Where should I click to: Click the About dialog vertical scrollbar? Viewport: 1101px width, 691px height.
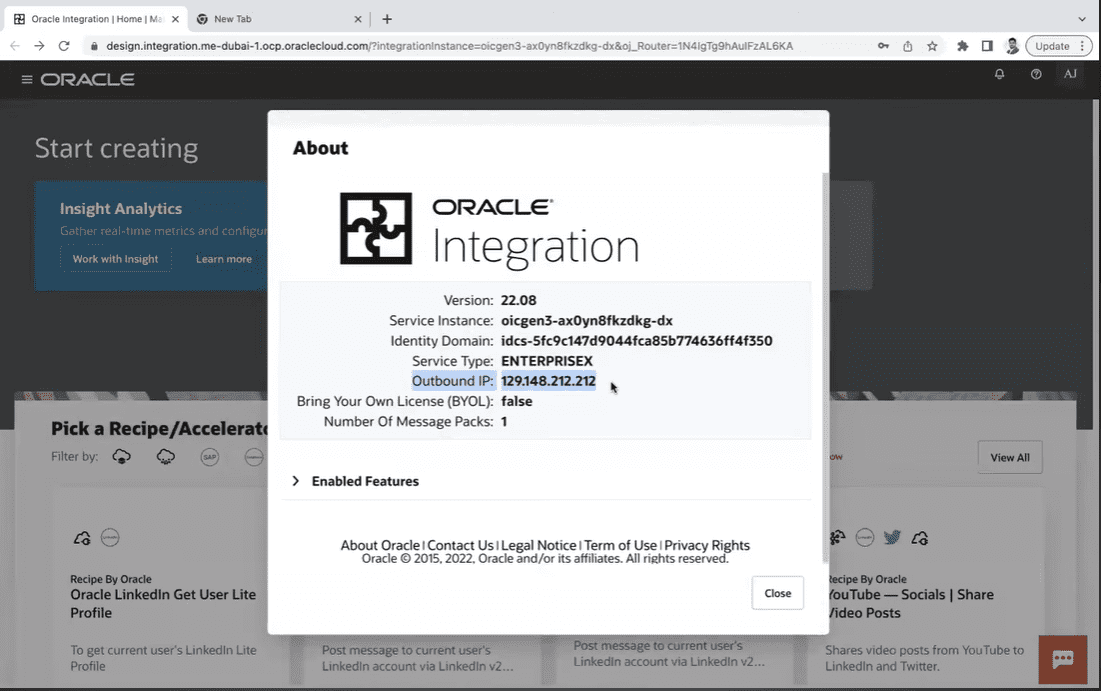[825, 367]
